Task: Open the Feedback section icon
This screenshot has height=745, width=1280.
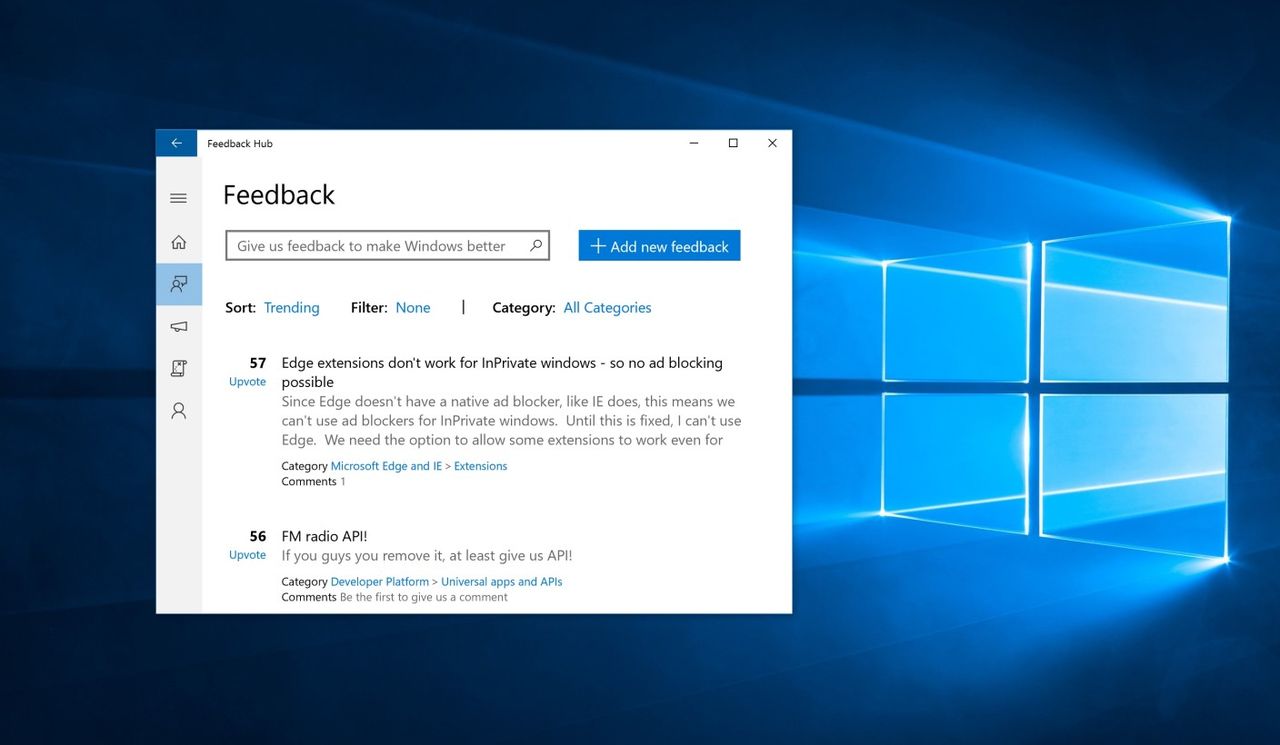Action: [178, 284]
